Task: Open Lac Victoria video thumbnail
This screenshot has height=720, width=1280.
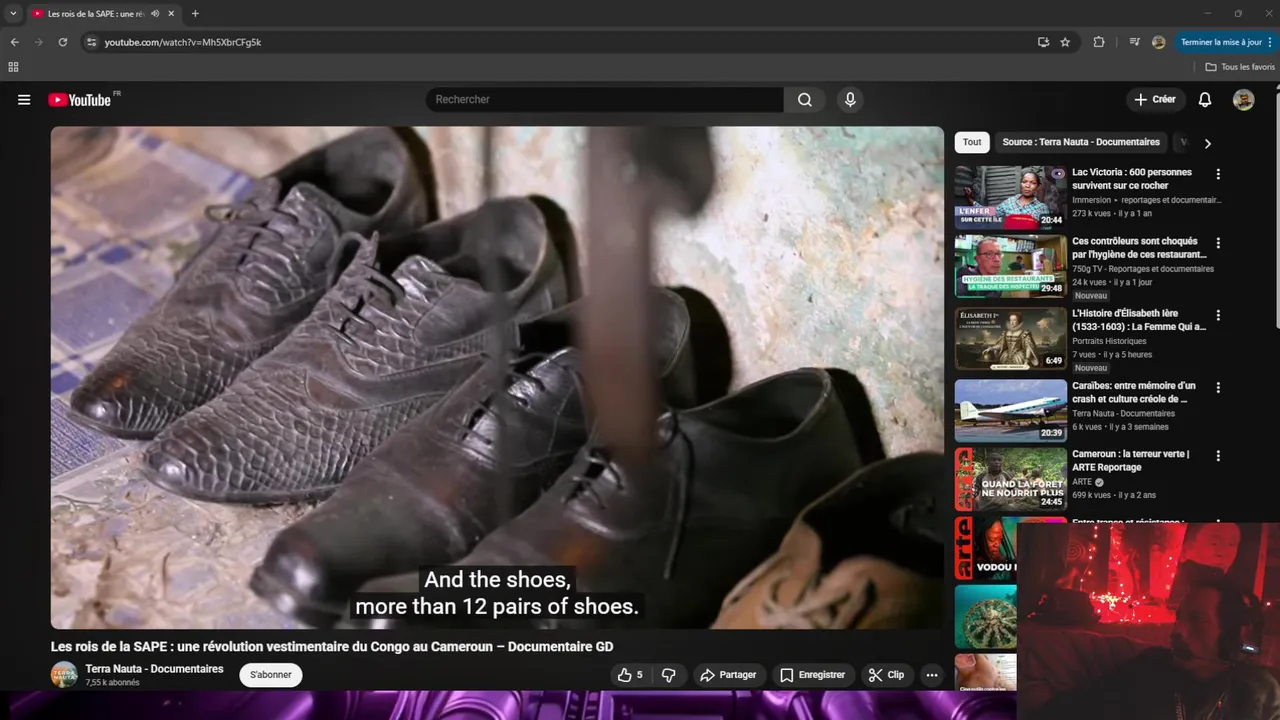Action: click(x=1010, y=197)
